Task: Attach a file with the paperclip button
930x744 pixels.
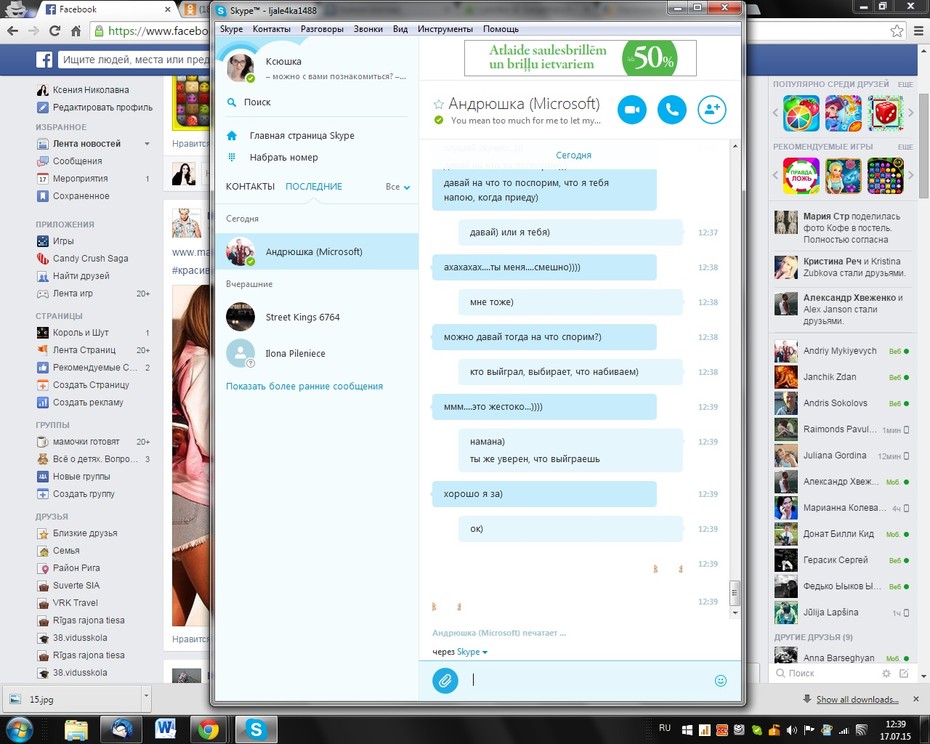Action: click(445, 681)
